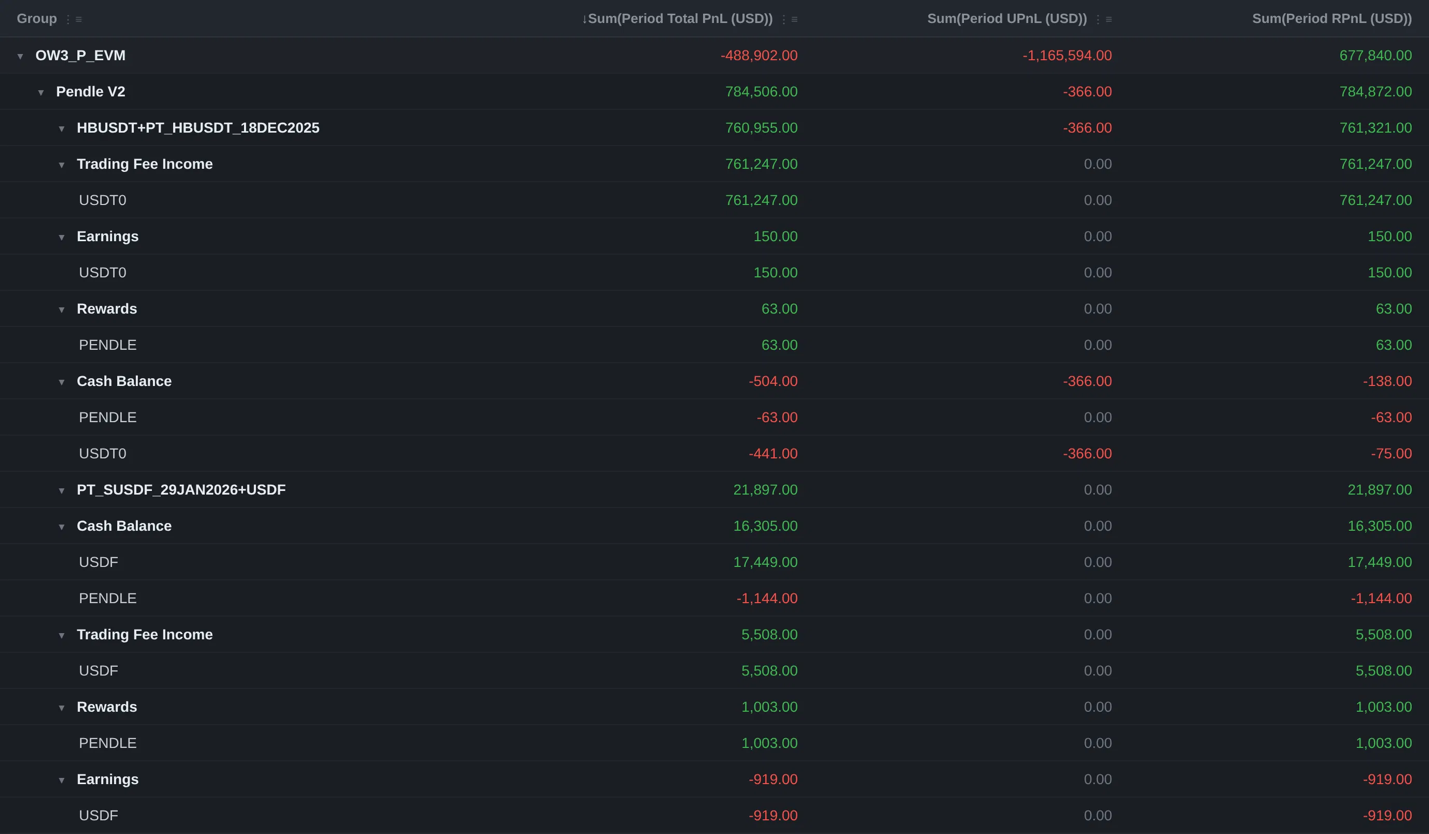The image size is (1429, 834).
Task: Collapse Earnings row totaling -919.00
Action: pos(61,780)
